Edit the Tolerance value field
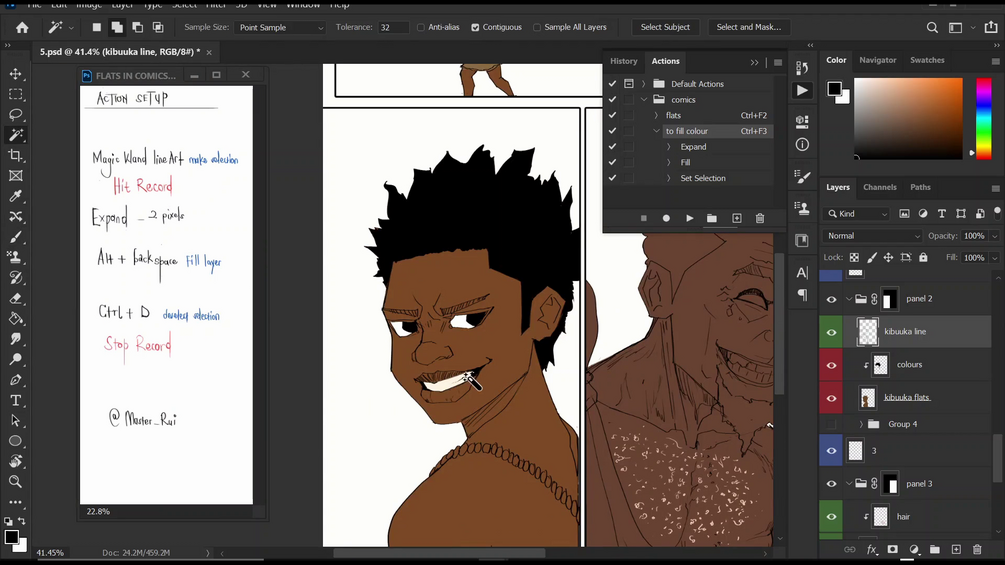The image size is (1005, 565). tap(393, 28)
